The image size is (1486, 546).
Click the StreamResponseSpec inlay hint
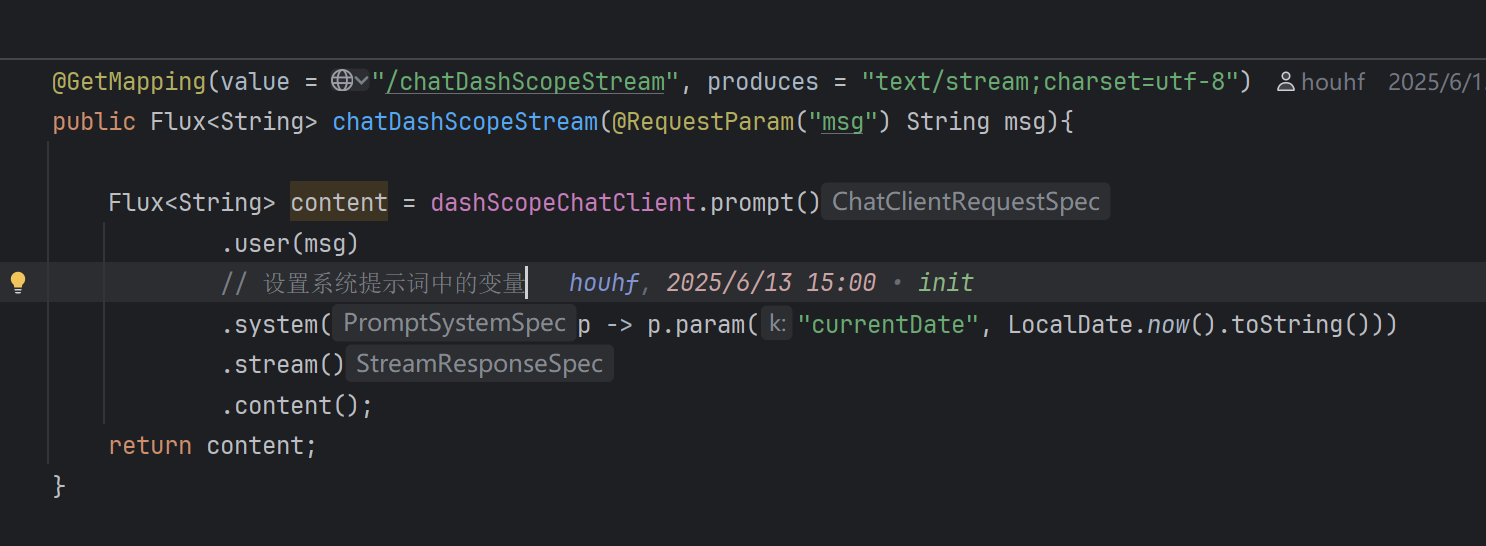[479, 364]
